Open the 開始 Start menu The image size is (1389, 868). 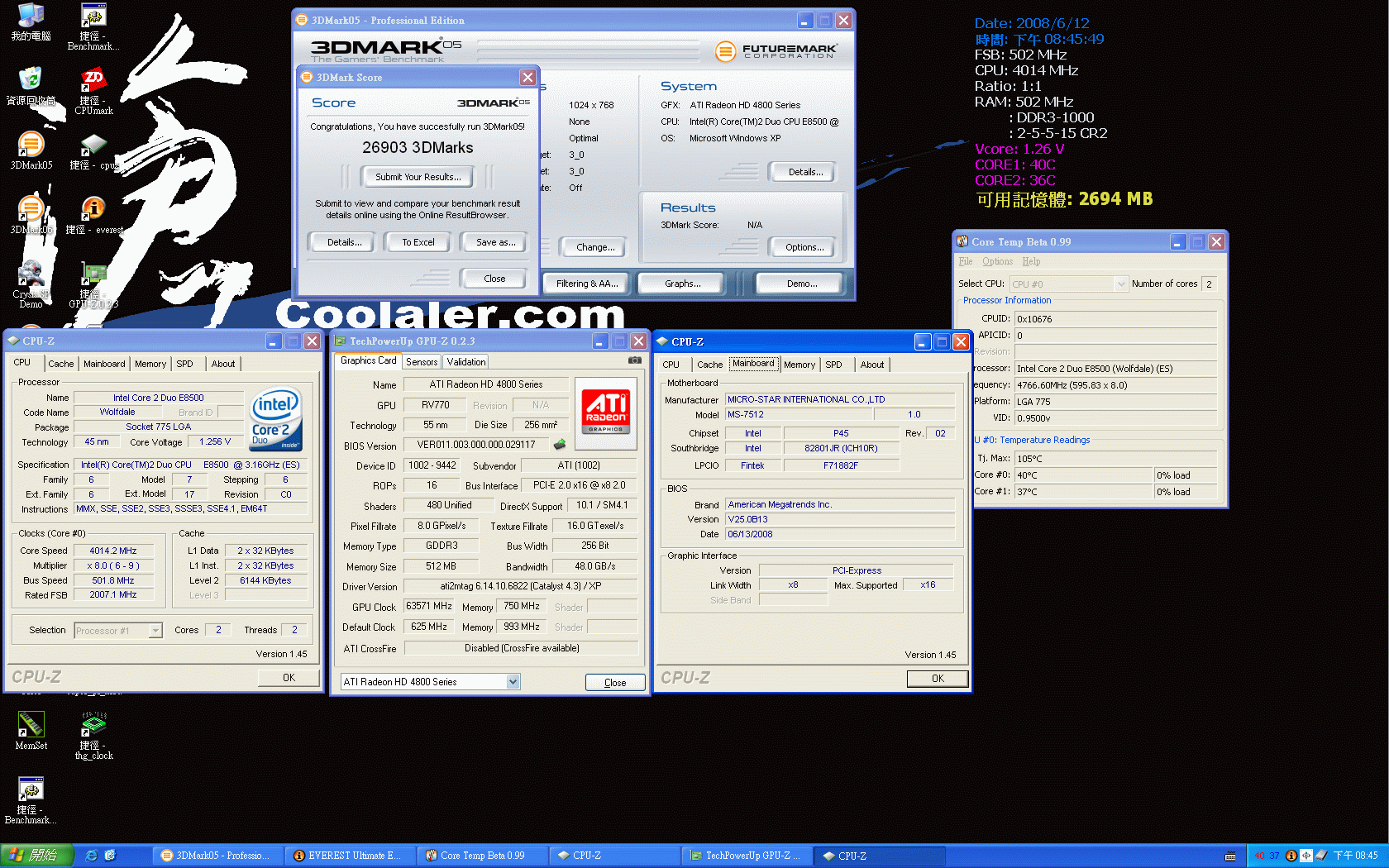(x=37, y=856)
